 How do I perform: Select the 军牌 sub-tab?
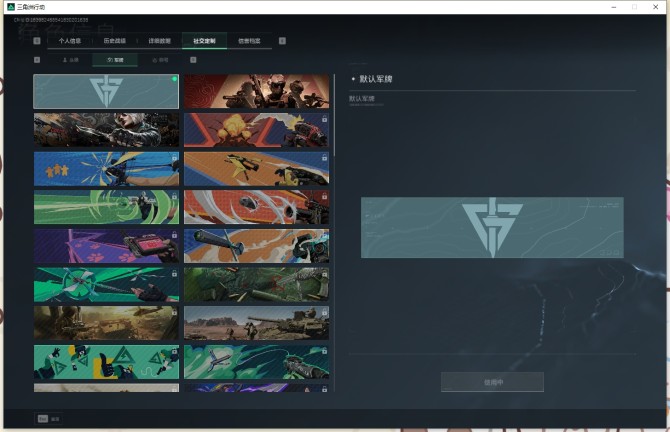pyautogui.click(x=115, y=60)
